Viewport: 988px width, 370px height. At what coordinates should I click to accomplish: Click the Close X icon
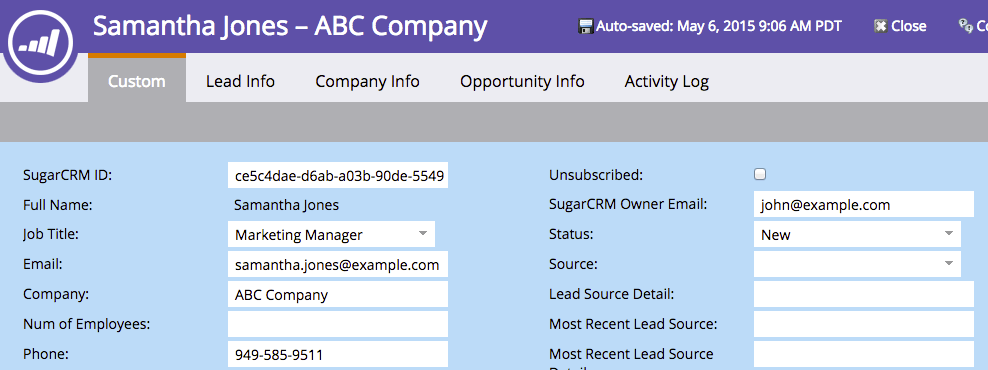[880, 26]
